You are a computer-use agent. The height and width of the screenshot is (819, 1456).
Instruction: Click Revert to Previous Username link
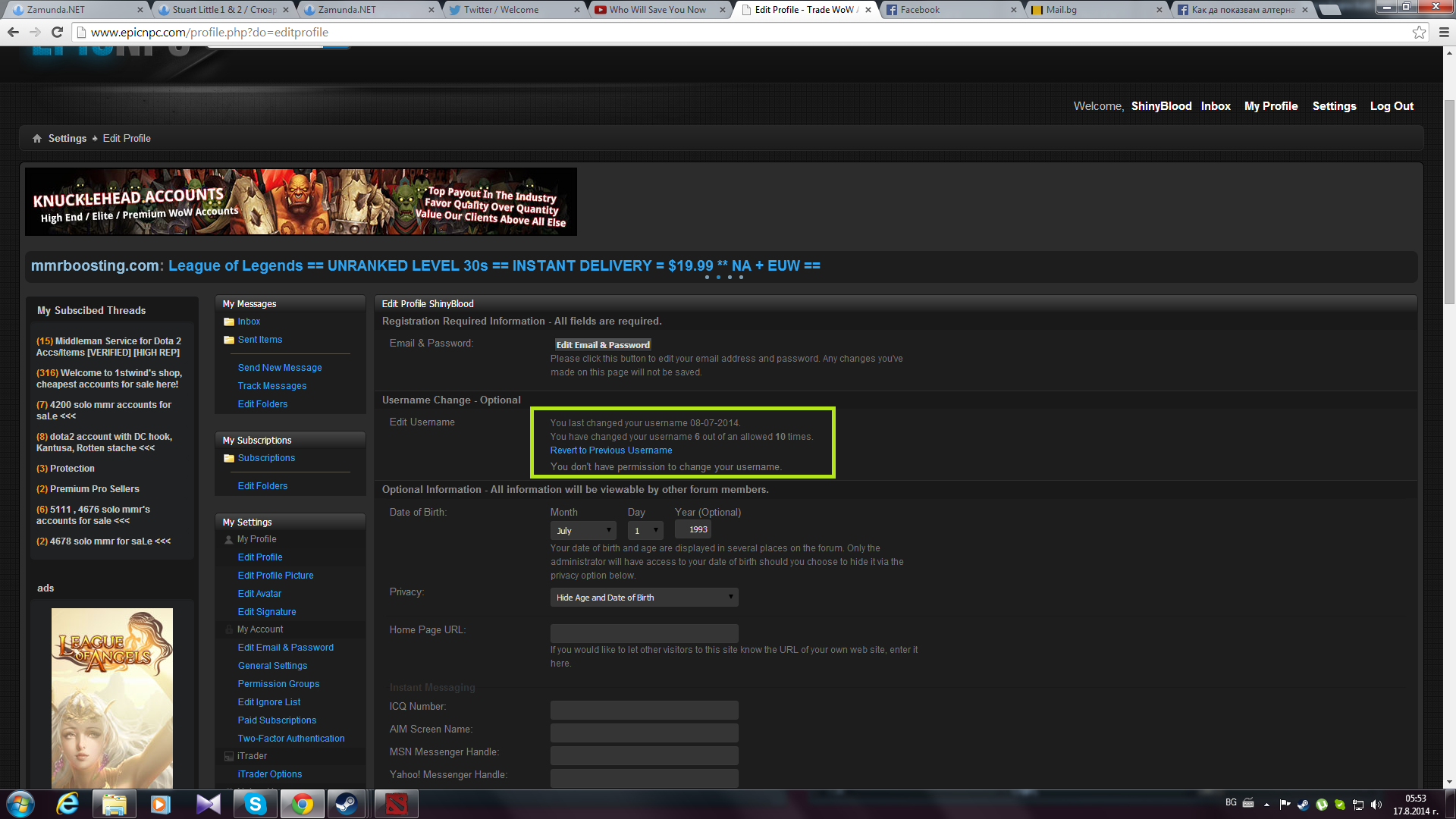tap(611, 450)
